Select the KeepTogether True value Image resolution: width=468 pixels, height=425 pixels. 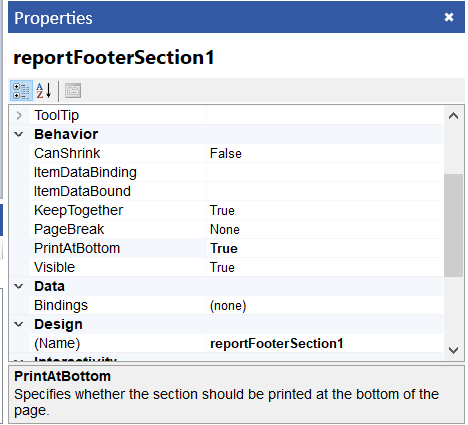pyautogui.click(x=325, y=211)
